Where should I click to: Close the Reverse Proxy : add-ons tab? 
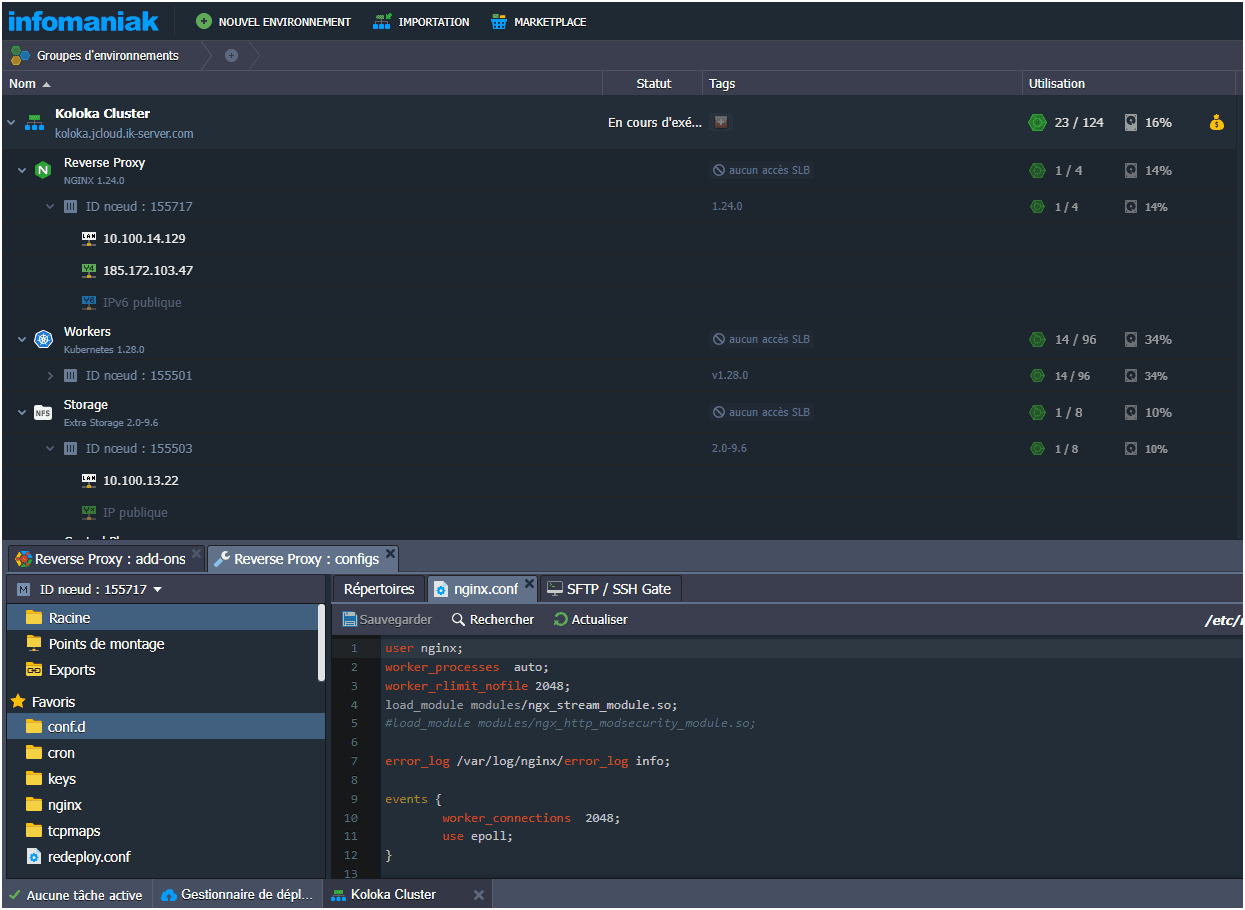pyautogui.click(x=196, y=554)
